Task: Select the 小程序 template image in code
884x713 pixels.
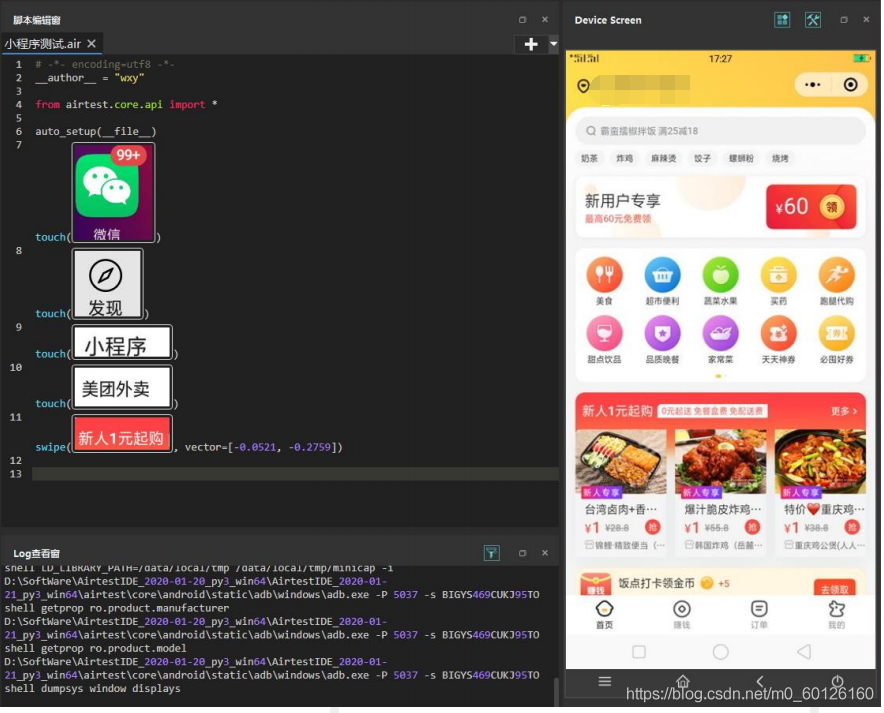Action: (122, 342)
